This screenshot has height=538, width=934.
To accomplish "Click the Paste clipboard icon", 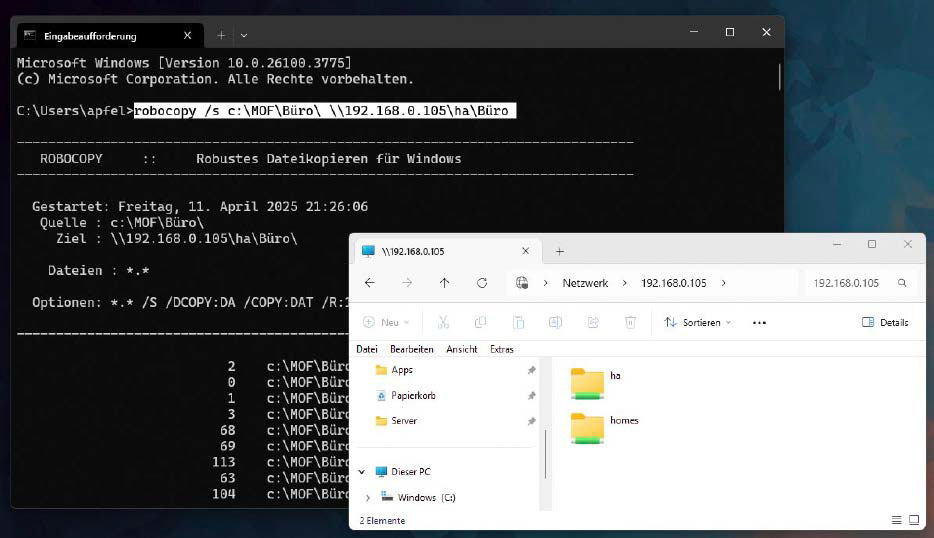I will pyautogui.click(x=518, y=322).
